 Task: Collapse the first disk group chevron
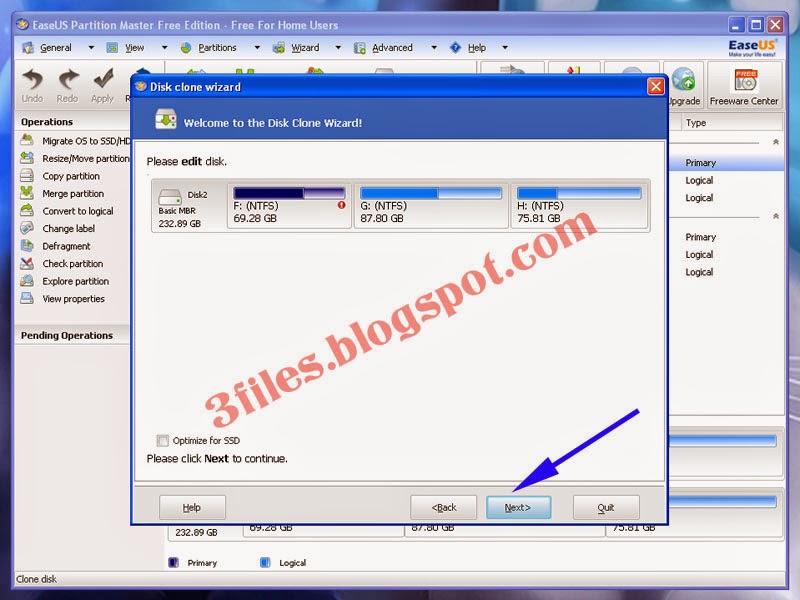776,142
